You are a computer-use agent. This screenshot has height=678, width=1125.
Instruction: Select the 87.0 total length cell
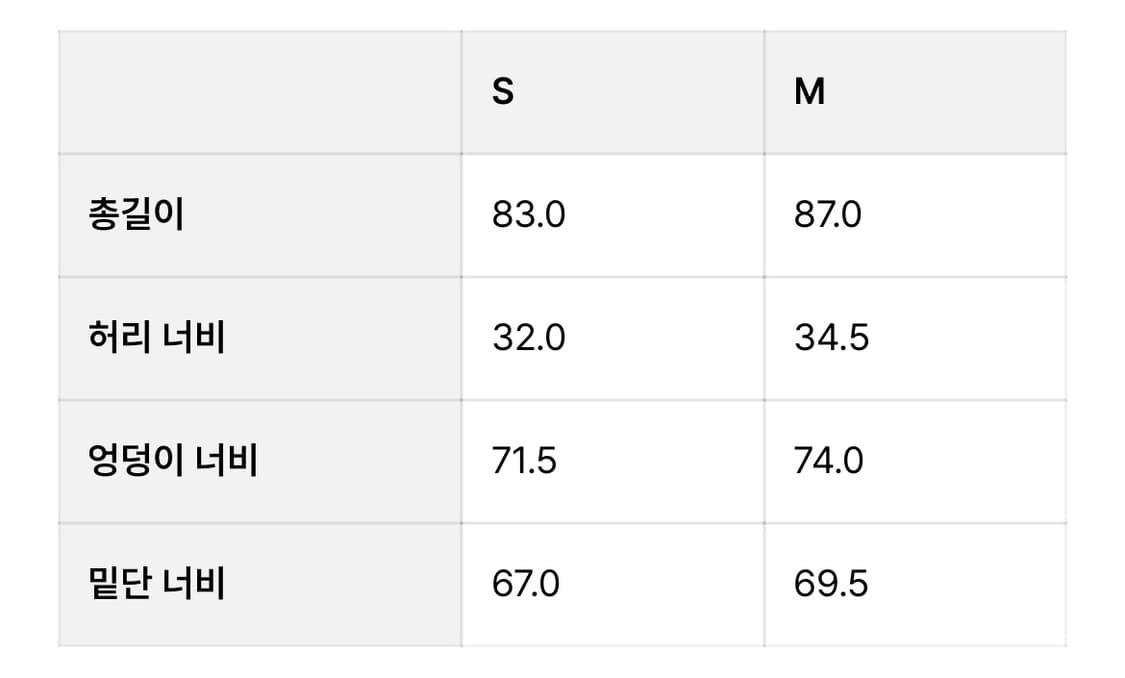(915, 215)
